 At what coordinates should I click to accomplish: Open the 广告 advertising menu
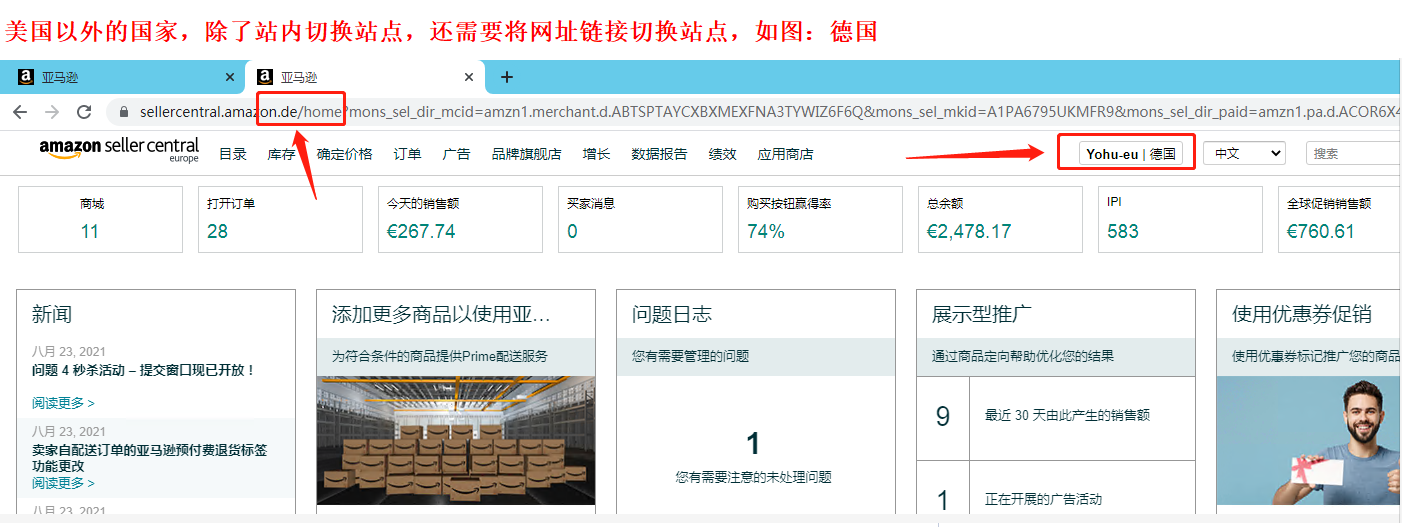pyautogui.click(x=456, y=154)
